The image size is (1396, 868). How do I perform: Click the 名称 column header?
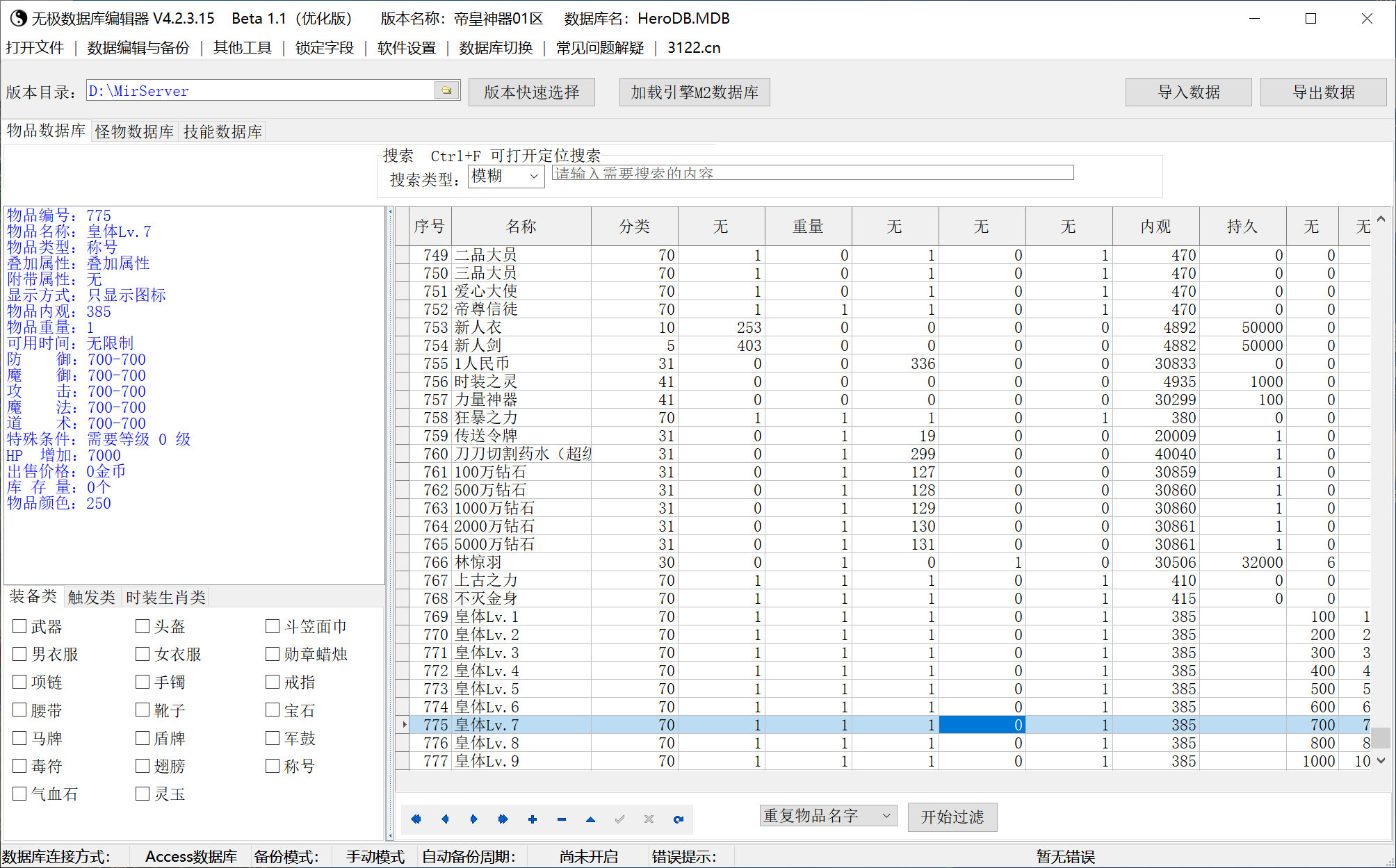tap(521, 226)
